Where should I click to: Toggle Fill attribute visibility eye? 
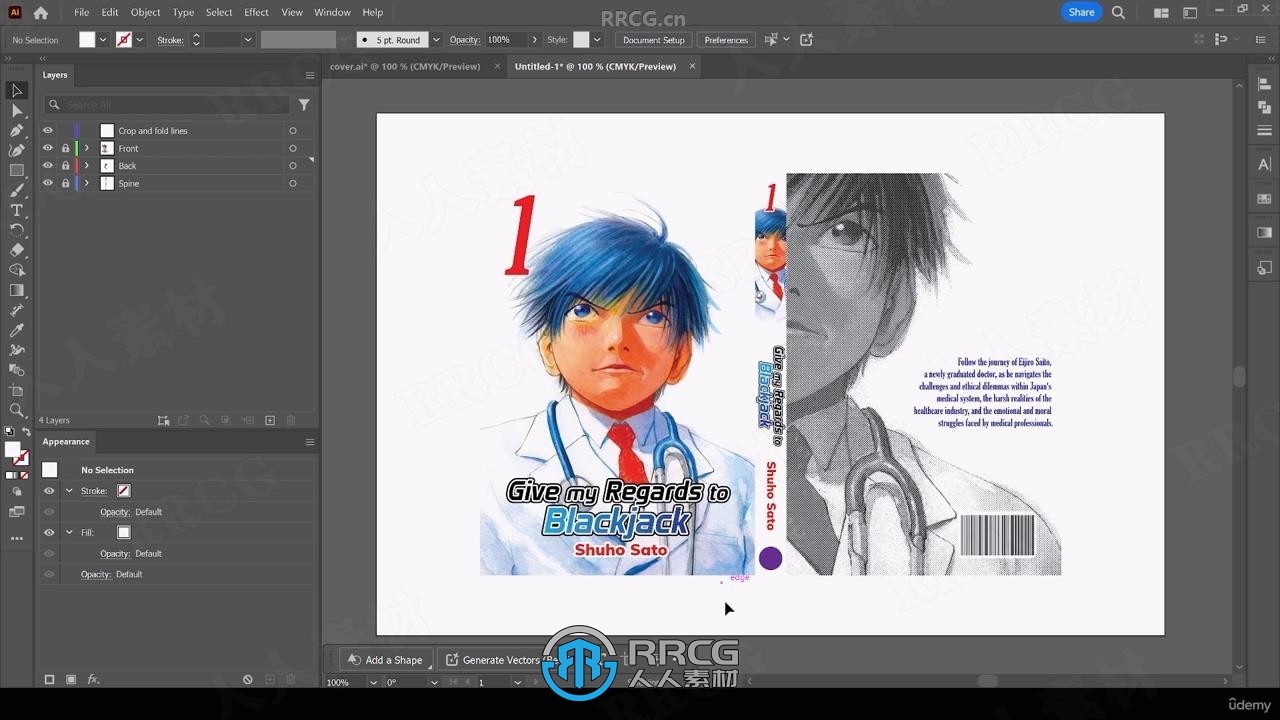click(x=49, y=533)
